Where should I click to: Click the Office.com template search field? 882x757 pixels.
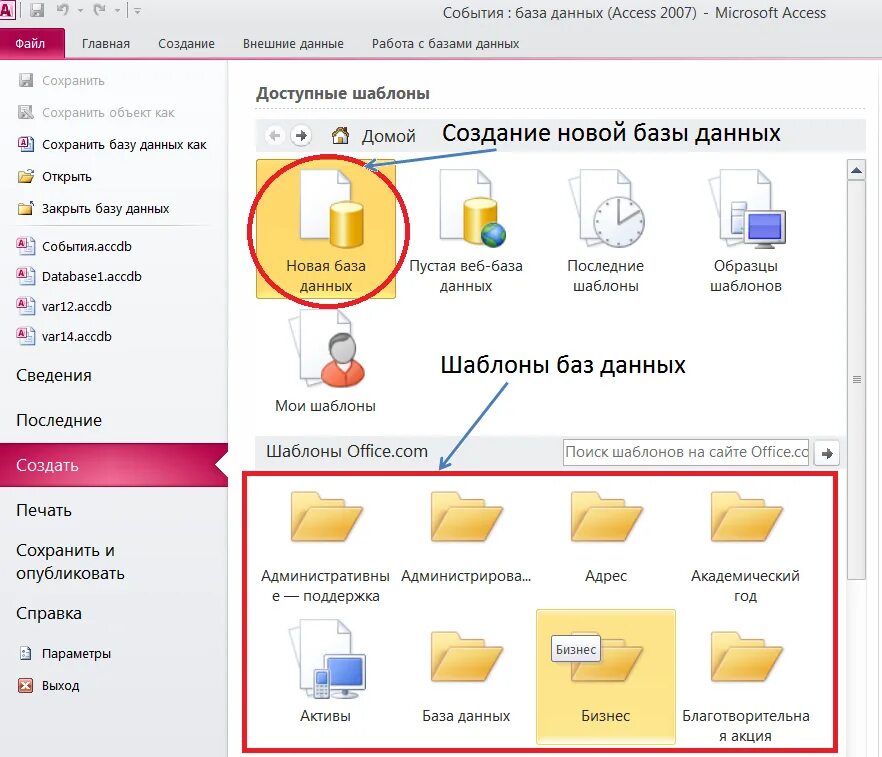[x=686, y=452]
